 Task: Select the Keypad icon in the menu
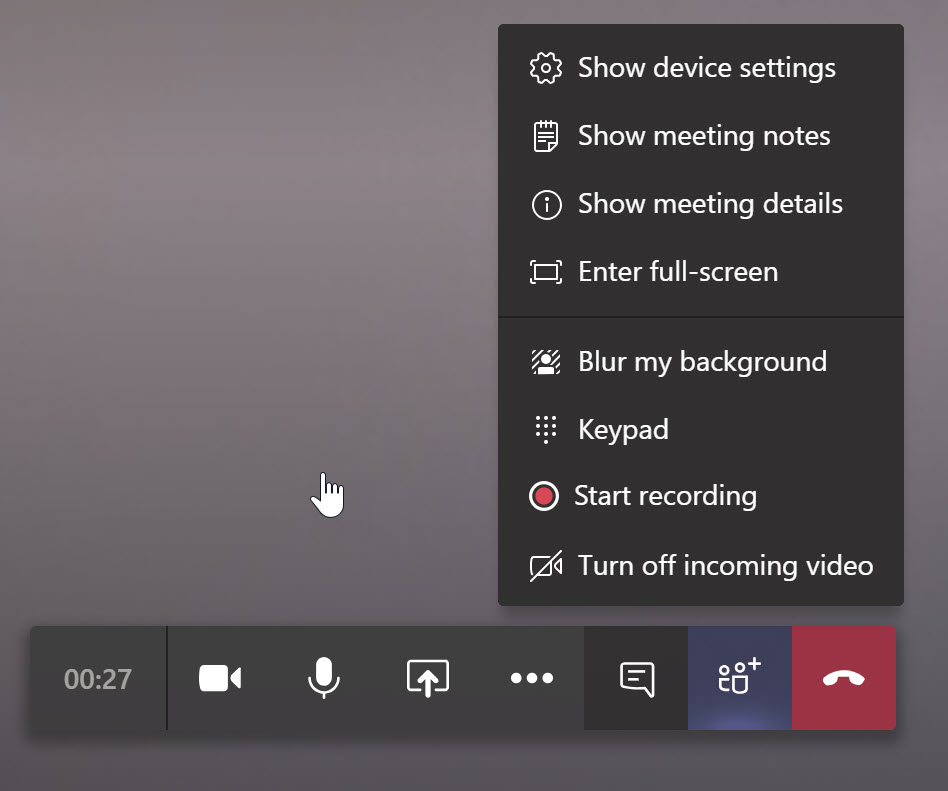[546, 429]
